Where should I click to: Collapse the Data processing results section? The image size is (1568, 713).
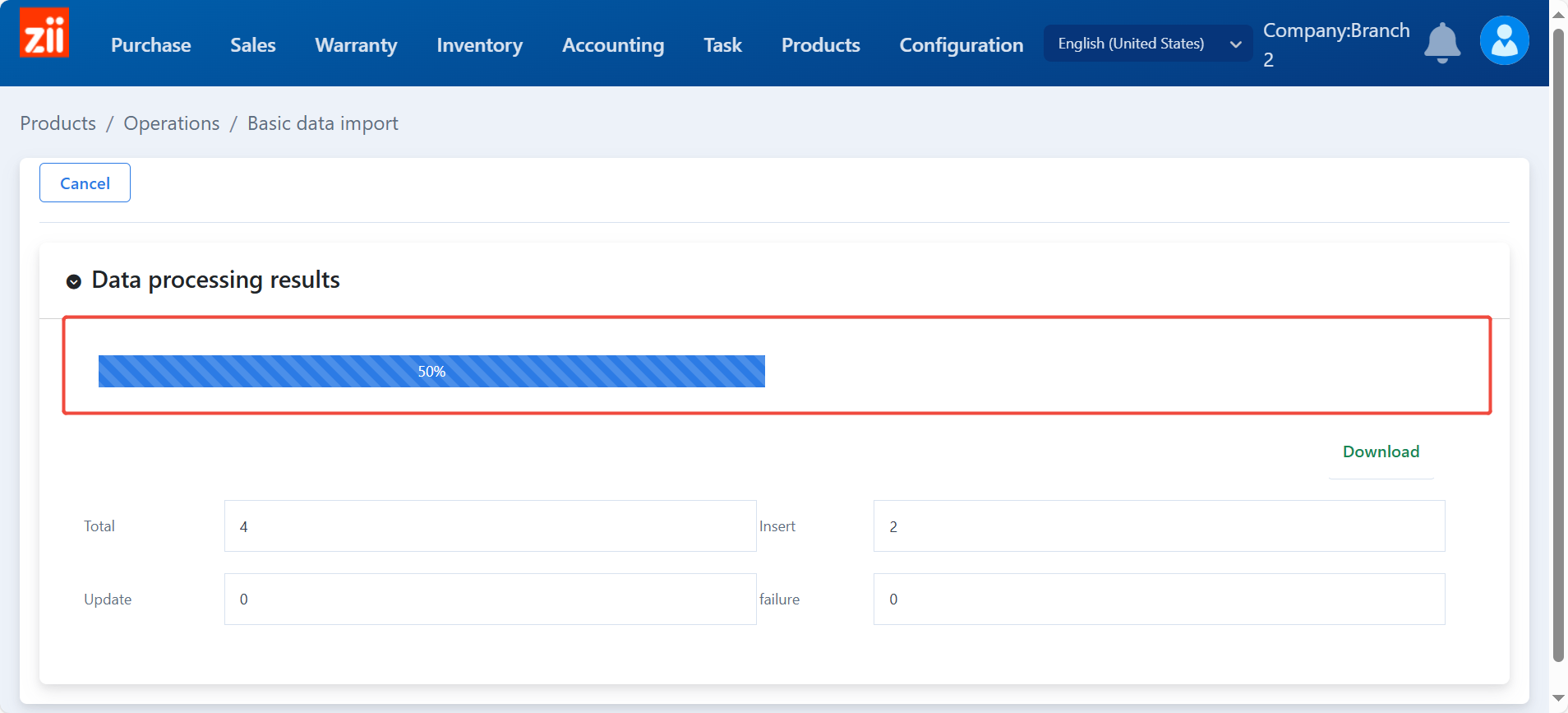pos(74,281)
